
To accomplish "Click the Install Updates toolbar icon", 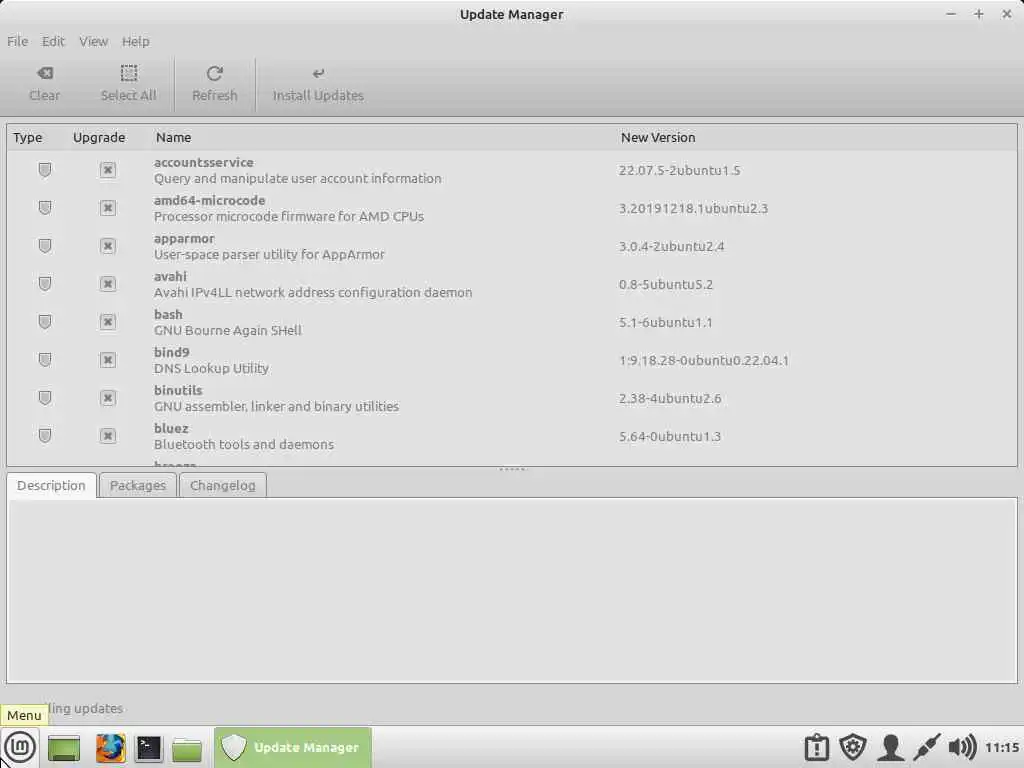I will tap(318, 73).
